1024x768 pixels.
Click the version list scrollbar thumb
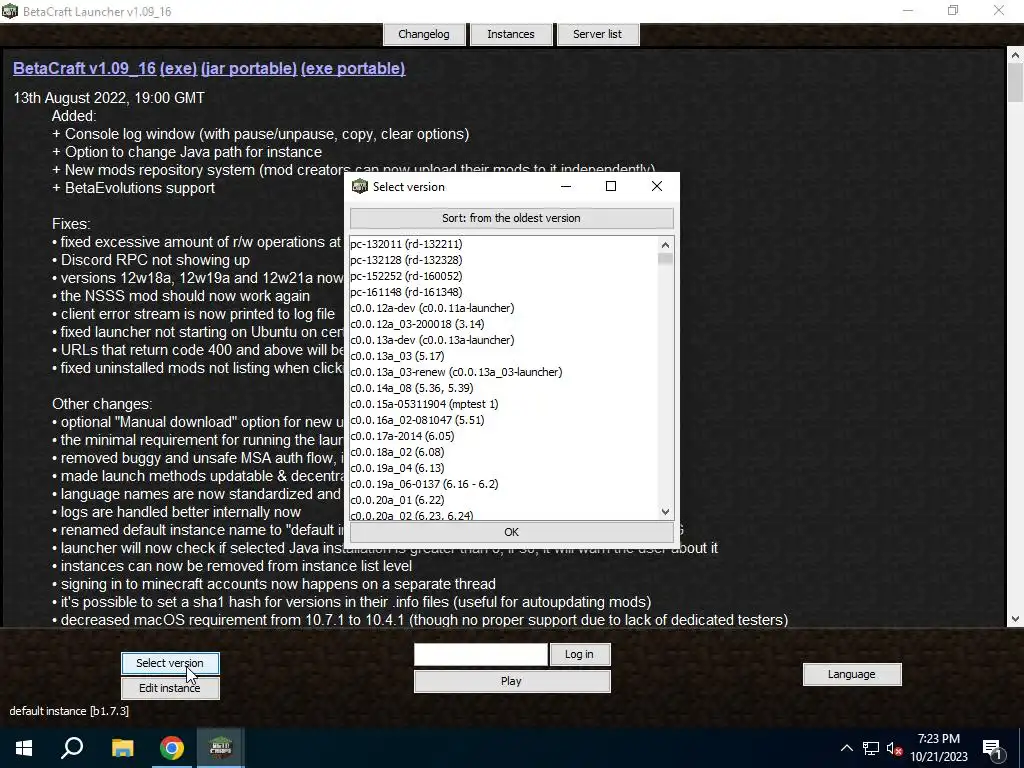click(665, 259)
